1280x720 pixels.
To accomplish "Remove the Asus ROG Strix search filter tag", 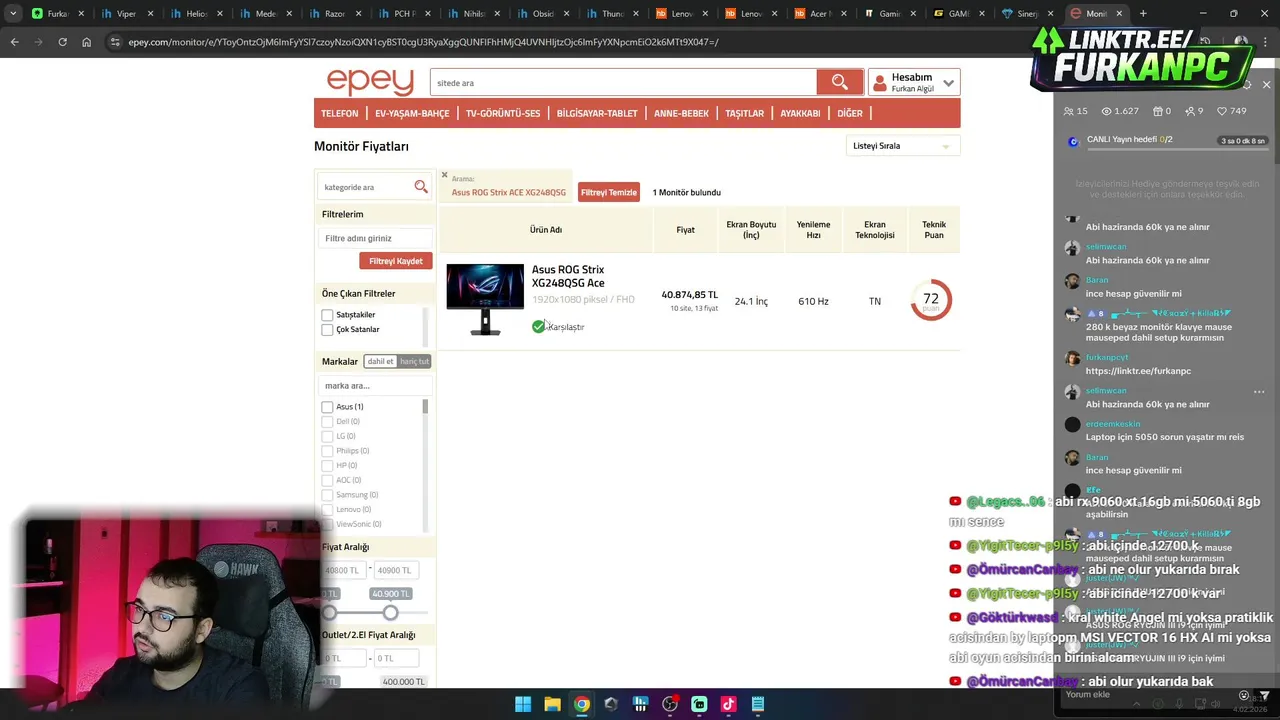I will pyautogui.click(x=445, y=175).
